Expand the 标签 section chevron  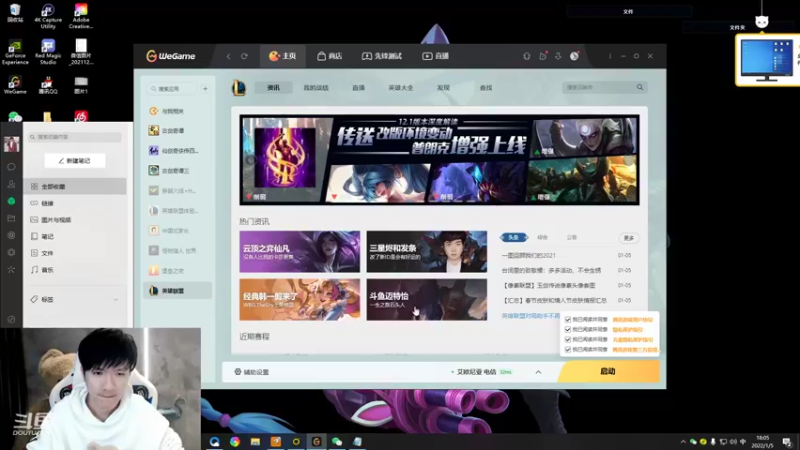pyautogui.click(x=115, y=299)
